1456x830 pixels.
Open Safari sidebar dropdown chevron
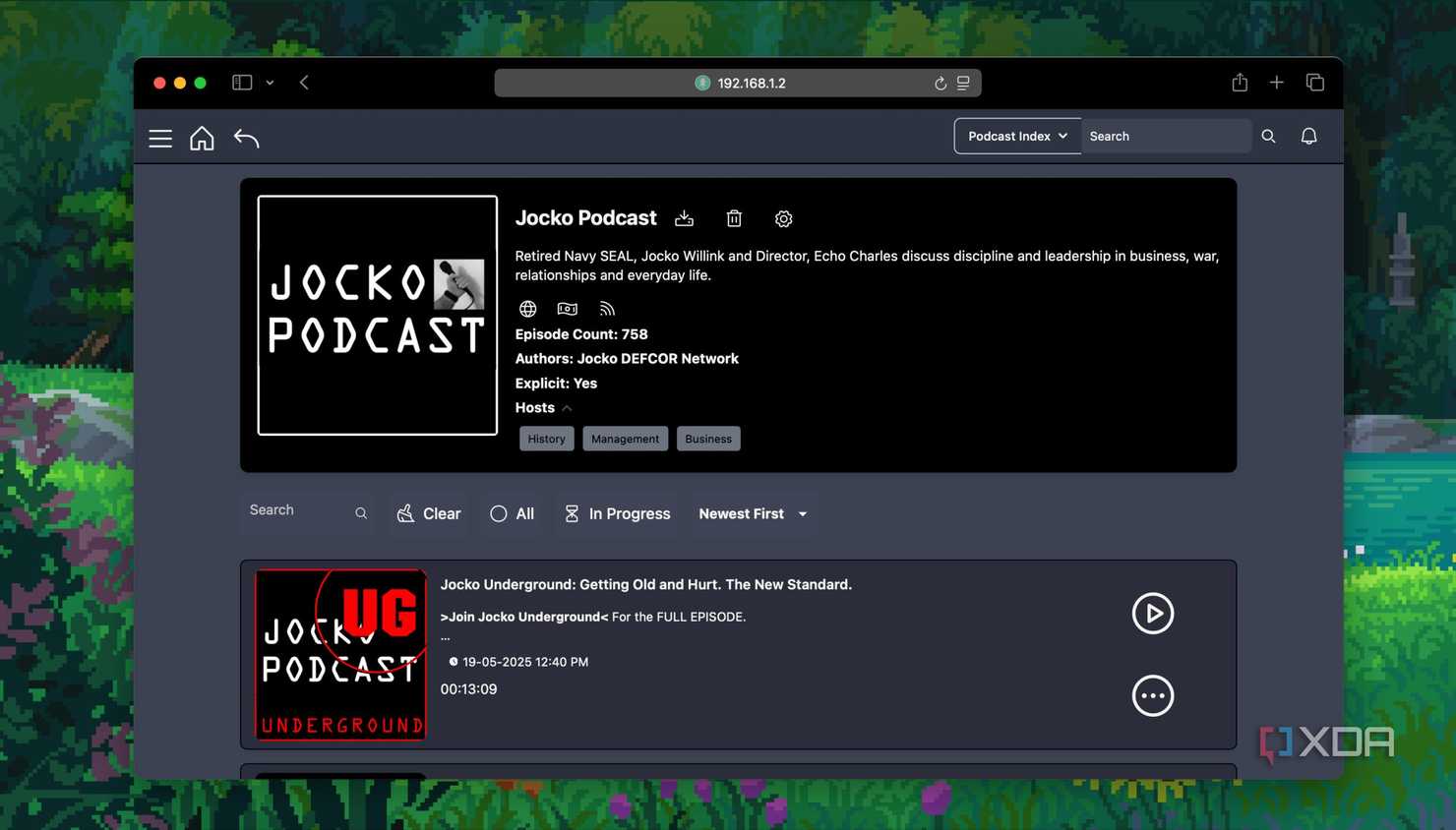click(x=270, y=83)
